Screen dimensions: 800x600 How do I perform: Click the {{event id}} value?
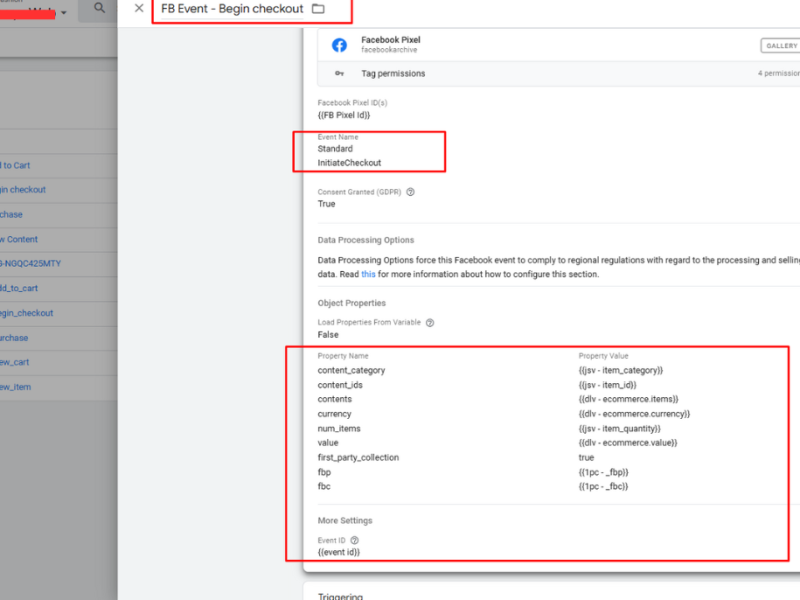point(339,553)
